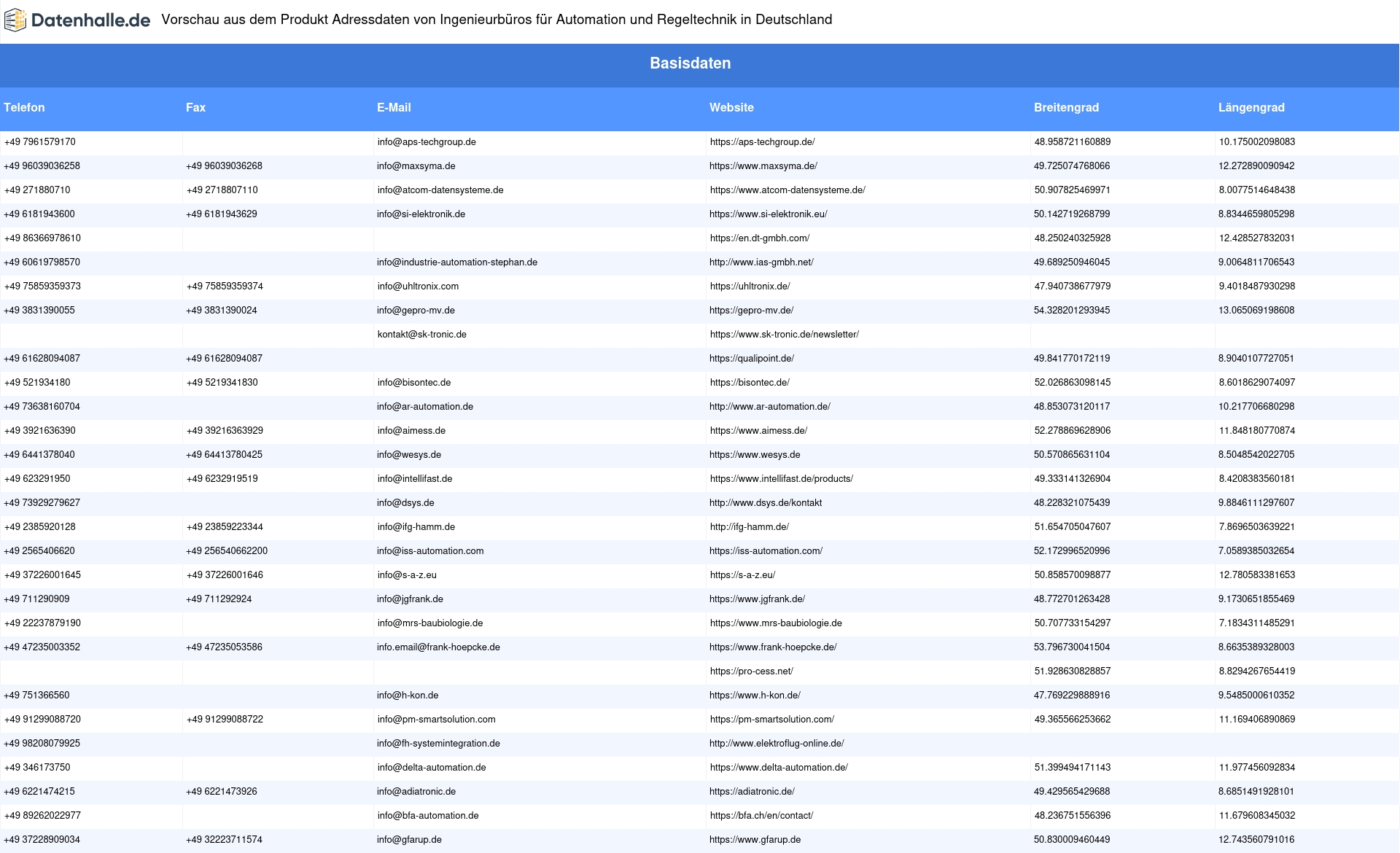
Task: Select email info@mrs-baubiologie.de
Action: click(430, 623)
